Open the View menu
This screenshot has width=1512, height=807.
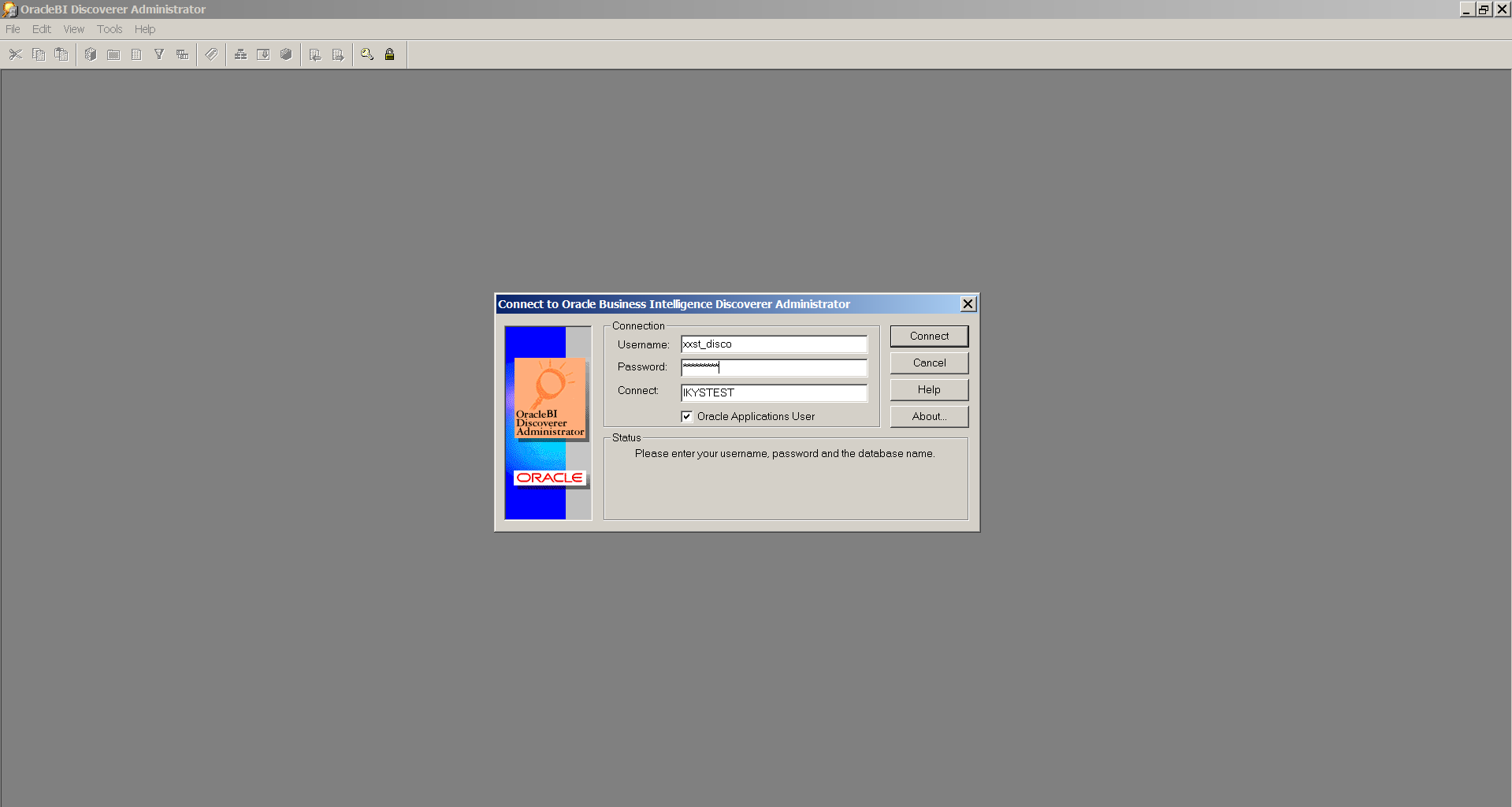click(x=73, y=29)
